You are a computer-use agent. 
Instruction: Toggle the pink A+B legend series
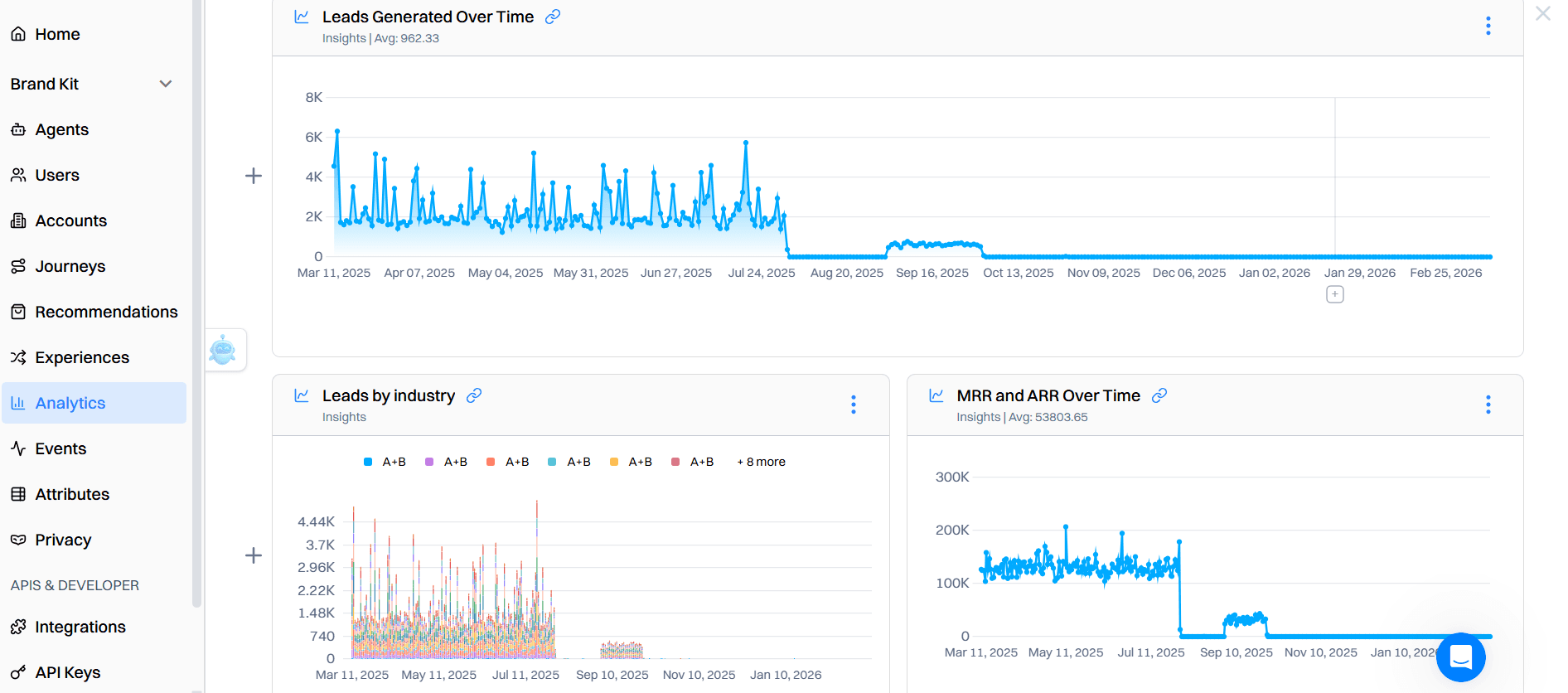(x=693, y=462)
